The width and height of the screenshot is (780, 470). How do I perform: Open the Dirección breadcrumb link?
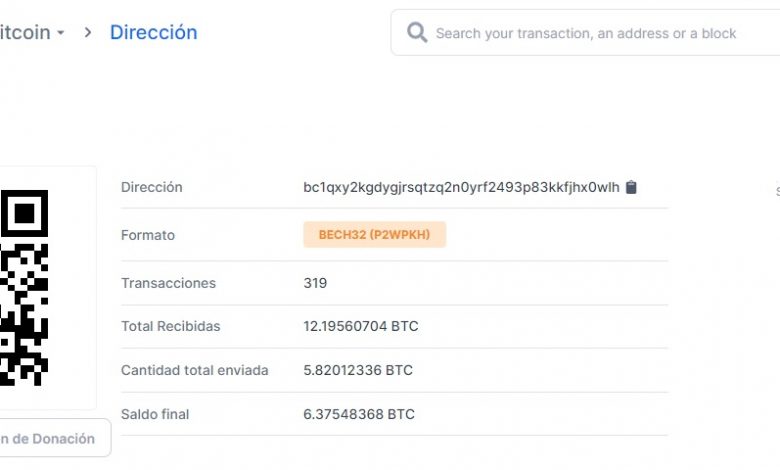point(153,32)
